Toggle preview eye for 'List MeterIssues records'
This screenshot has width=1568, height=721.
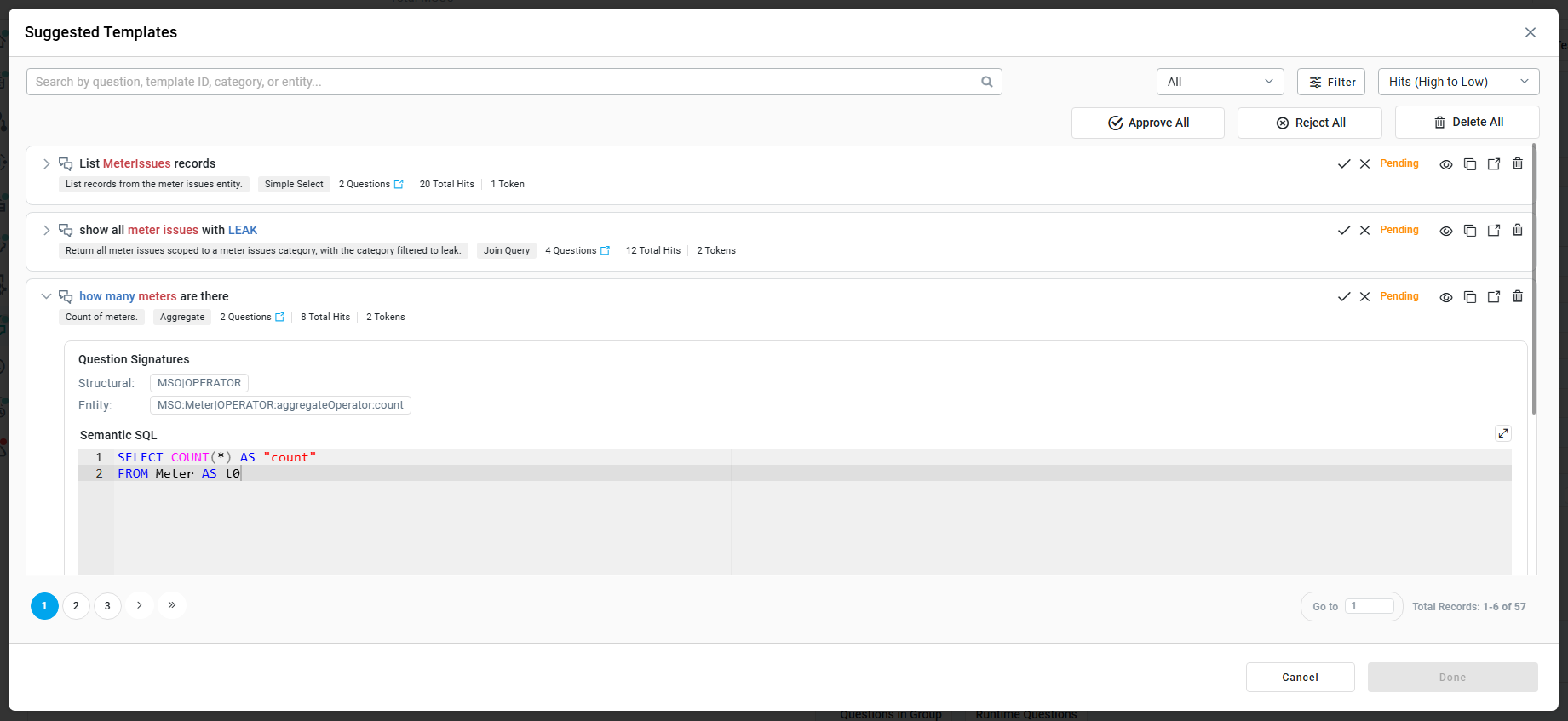pyautogui.click(x=1446, y=164)
